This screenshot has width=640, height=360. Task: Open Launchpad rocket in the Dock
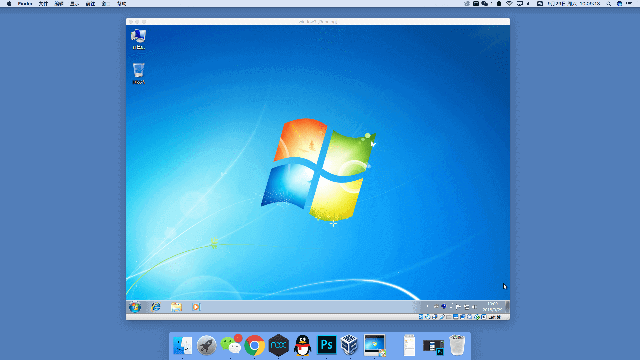click(207, 345)
